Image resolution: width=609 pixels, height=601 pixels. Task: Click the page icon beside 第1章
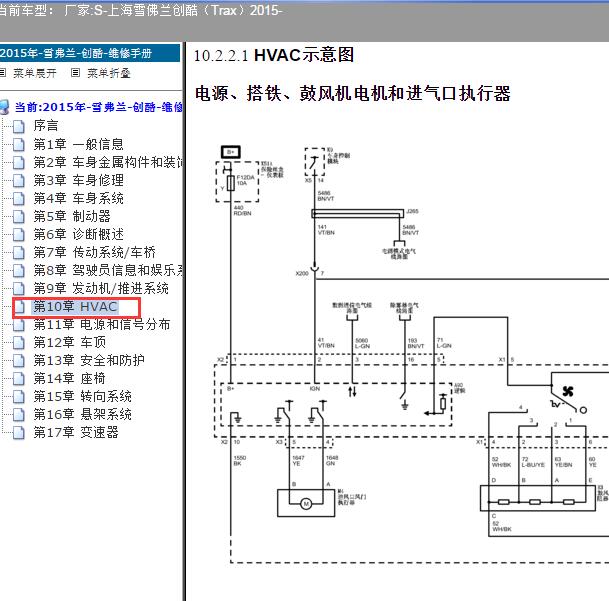click(19, 145)
